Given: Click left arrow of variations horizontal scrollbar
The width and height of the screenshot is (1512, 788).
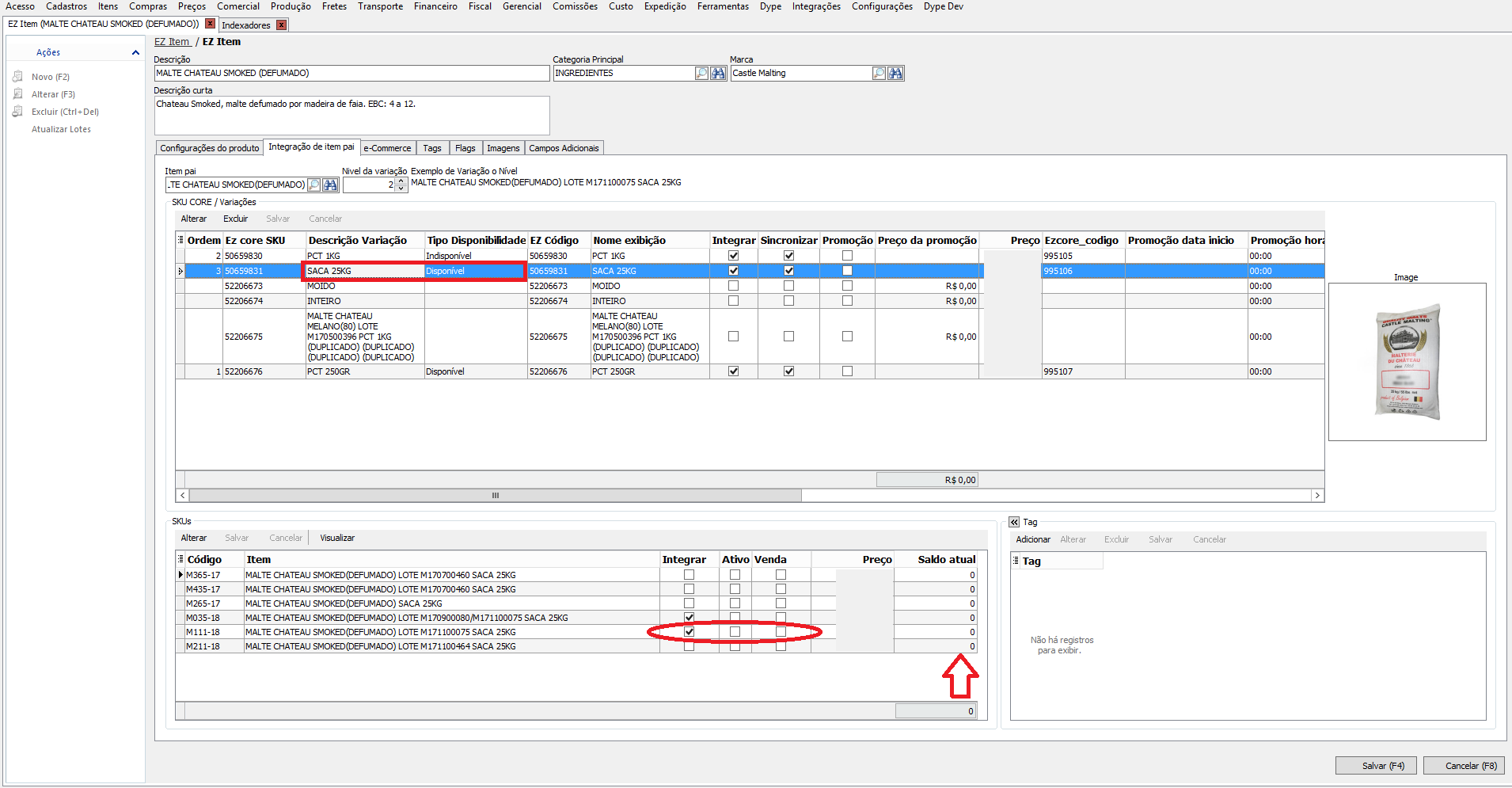Looking at the screenshot, I should pyautogui.click(x=182, y=496).
